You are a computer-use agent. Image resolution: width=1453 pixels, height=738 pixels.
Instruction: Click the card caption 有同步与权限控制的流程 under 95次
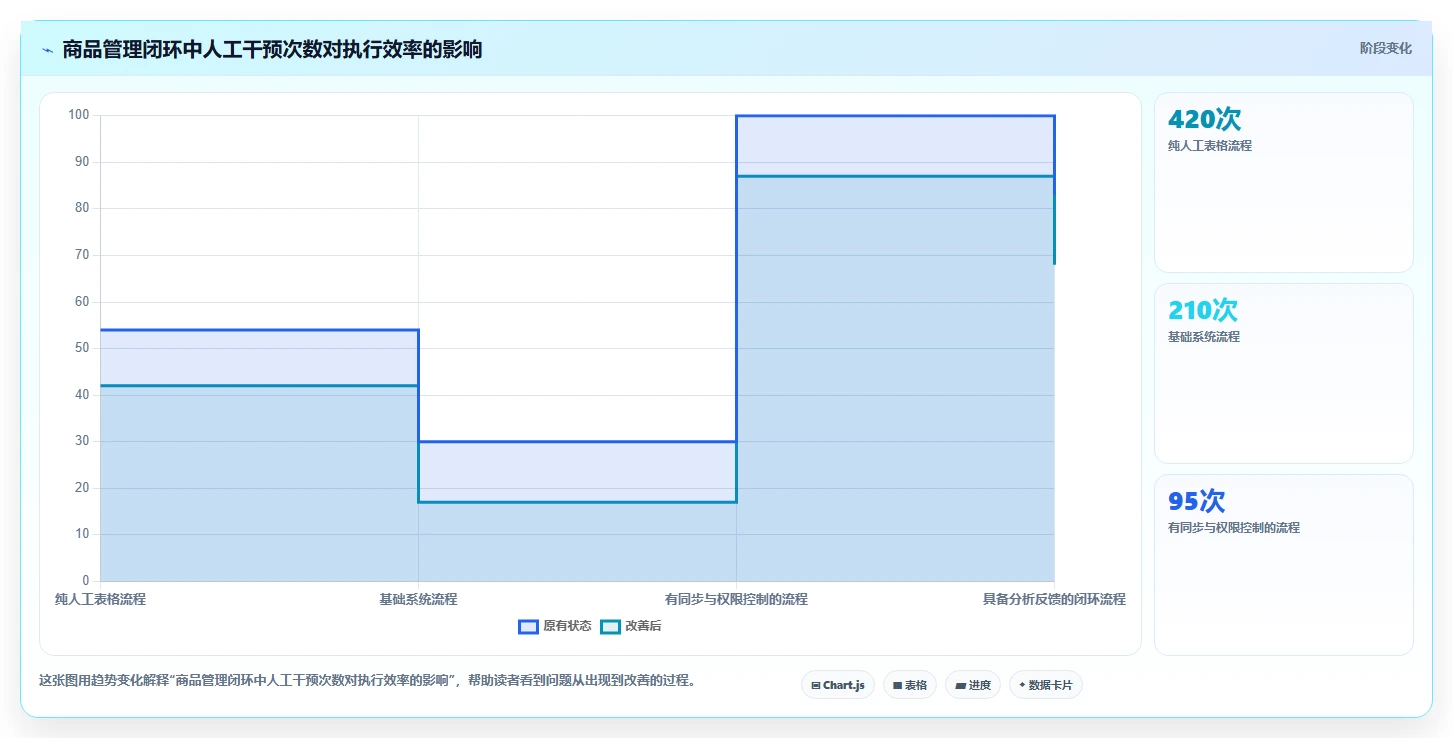click(x=1234, y=528)
